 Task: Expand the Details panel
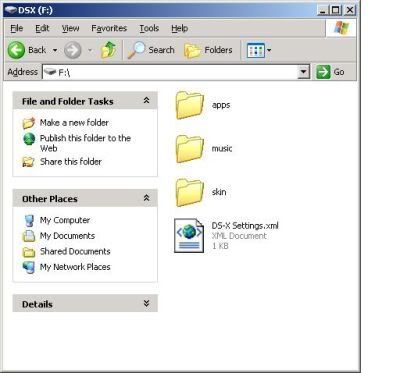click(146, 303)
